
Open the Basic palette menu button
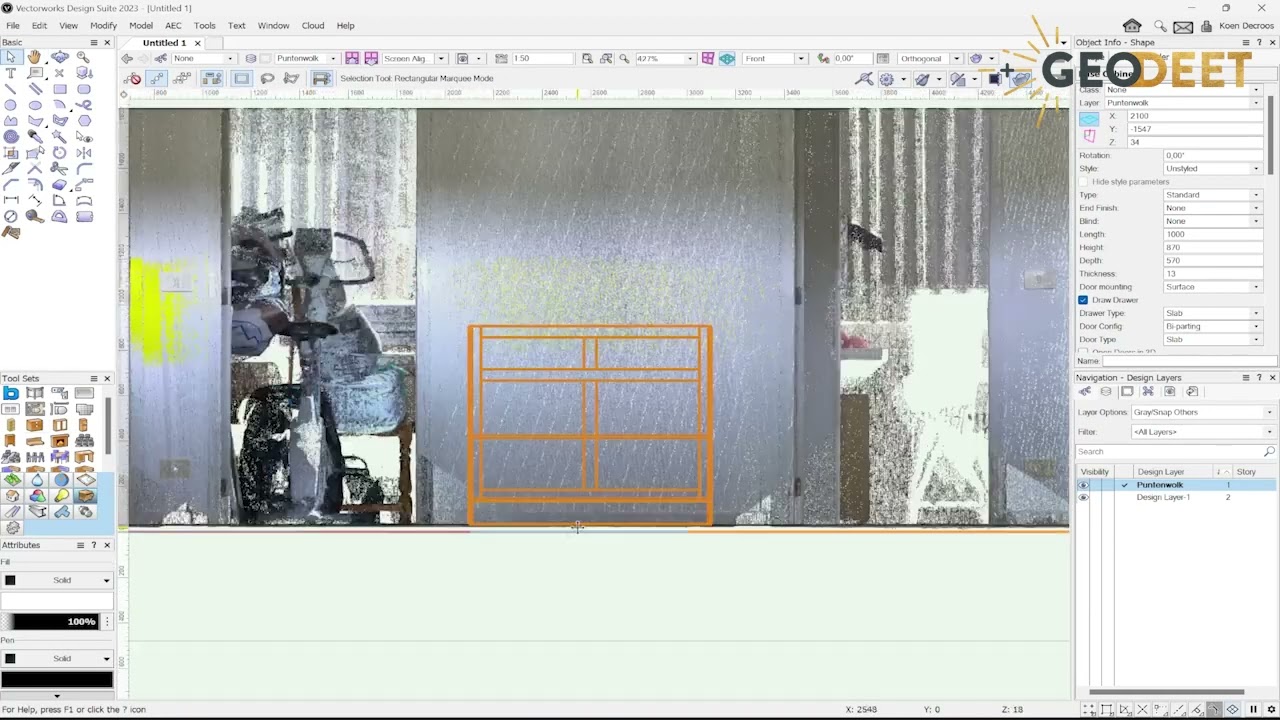[x=93, y=42]
